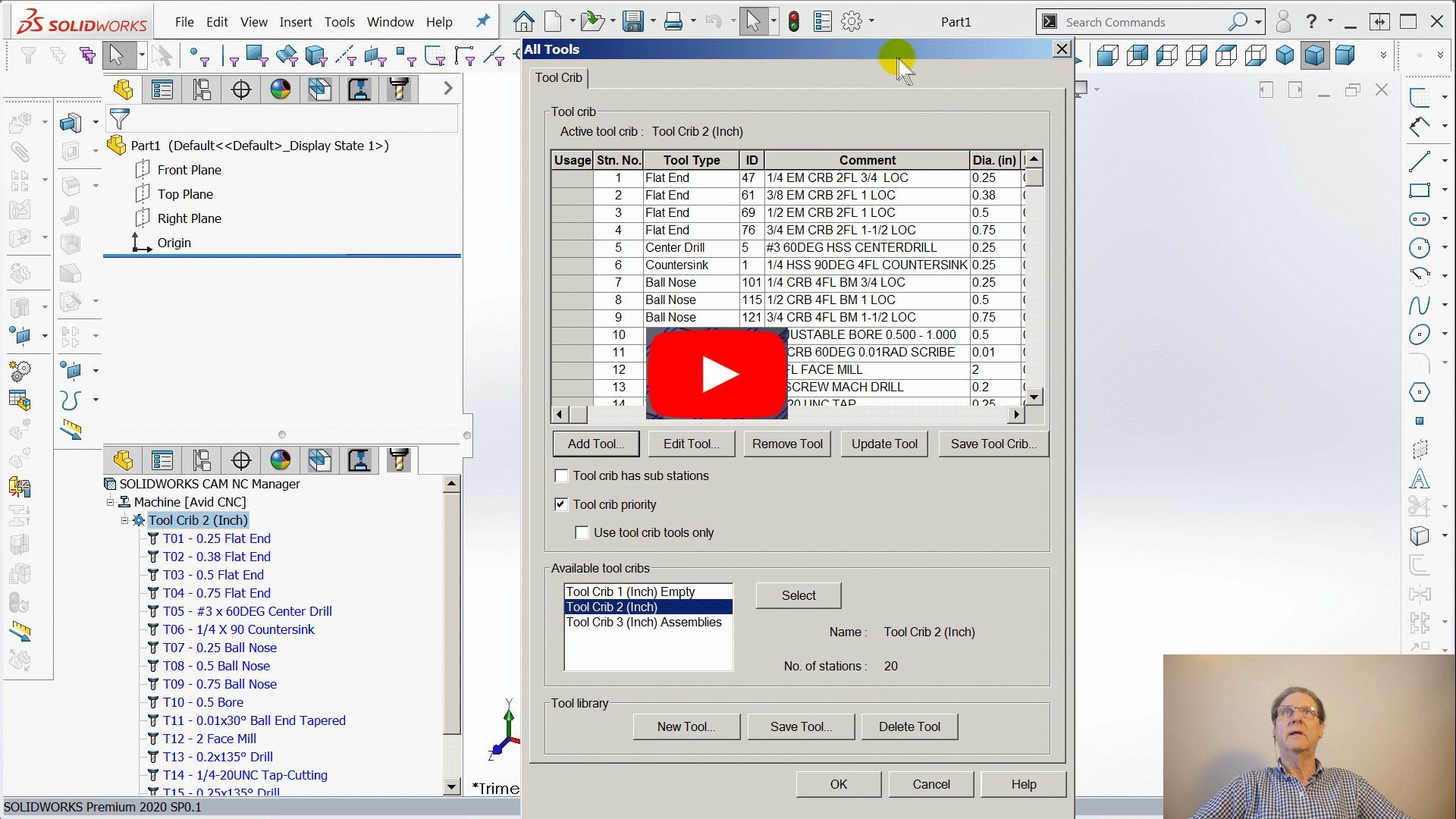Open the Edit menu in menu bar
1456x819 pixels.
coord(216,22)
